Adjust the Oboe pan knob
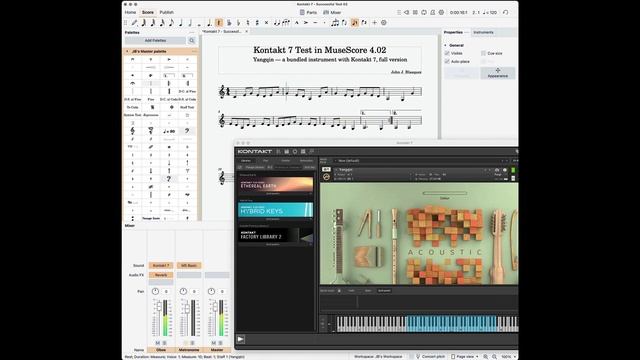Screen dimensions: 640x360 pyautogui.click(x=155, y=291)
